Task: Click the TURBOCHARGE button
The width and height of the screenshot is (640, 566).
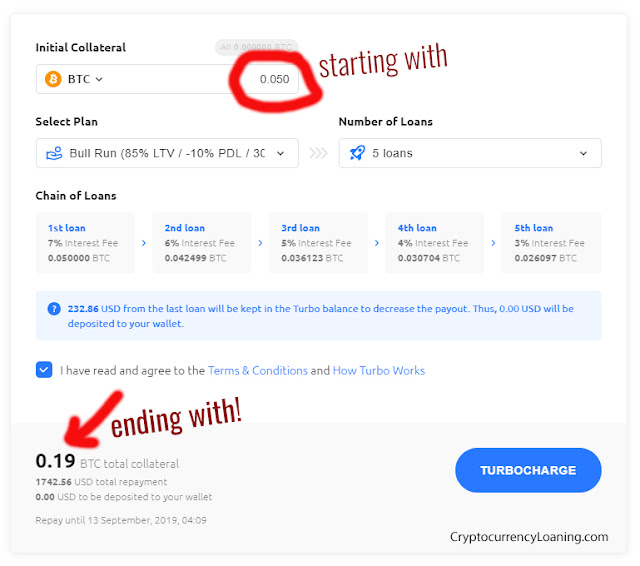Action: point(528,470)
